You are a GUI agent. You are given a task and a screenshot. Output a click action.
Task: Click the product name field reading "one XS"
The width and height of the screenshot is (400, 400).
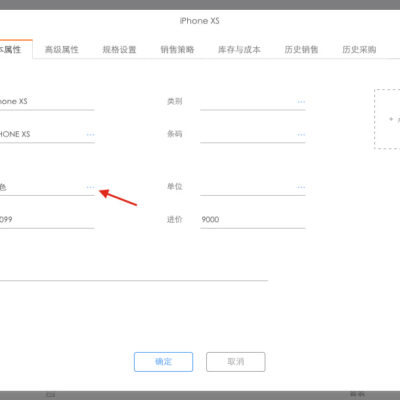47,102
